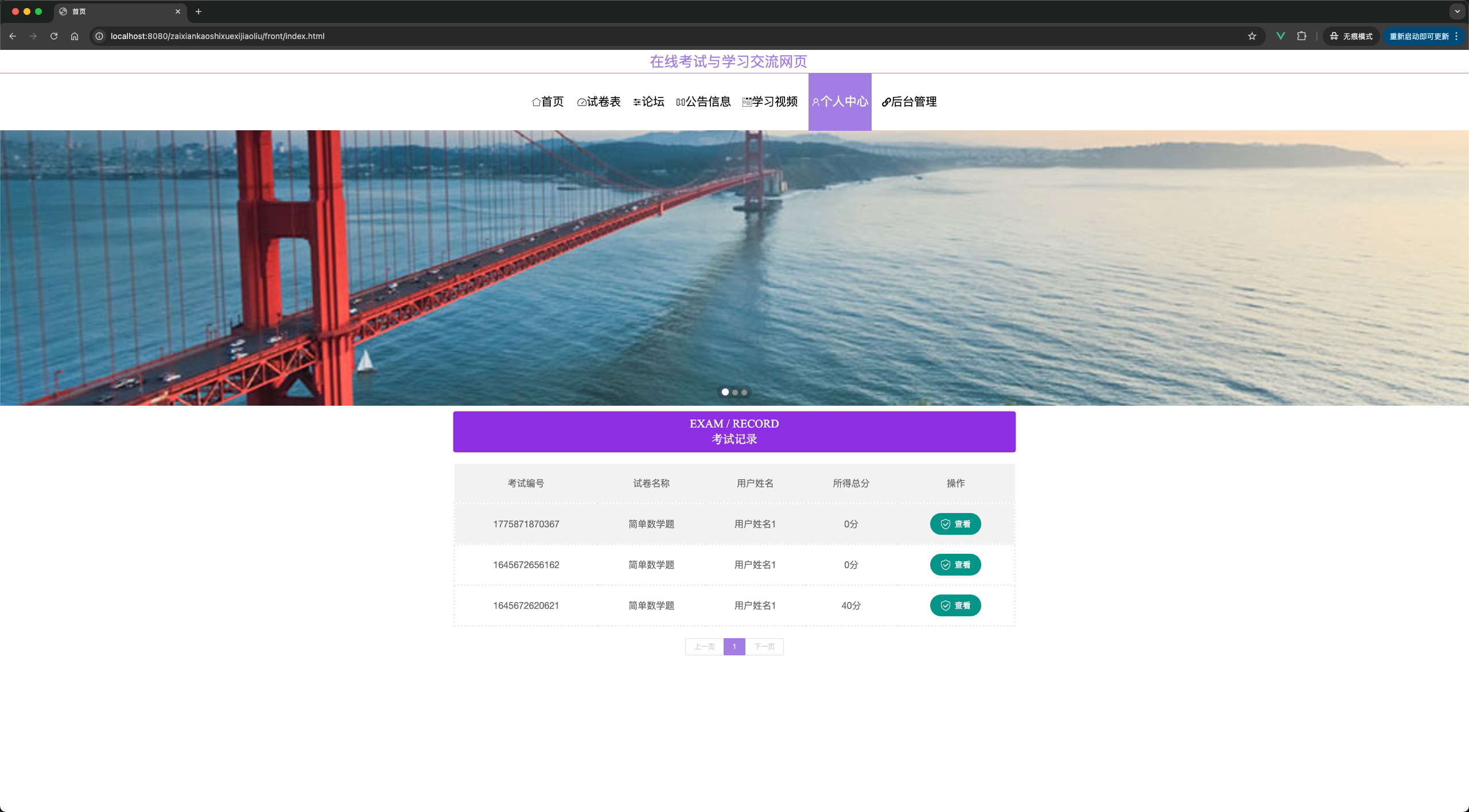Click the browser forward arrow

click(33, 36)
